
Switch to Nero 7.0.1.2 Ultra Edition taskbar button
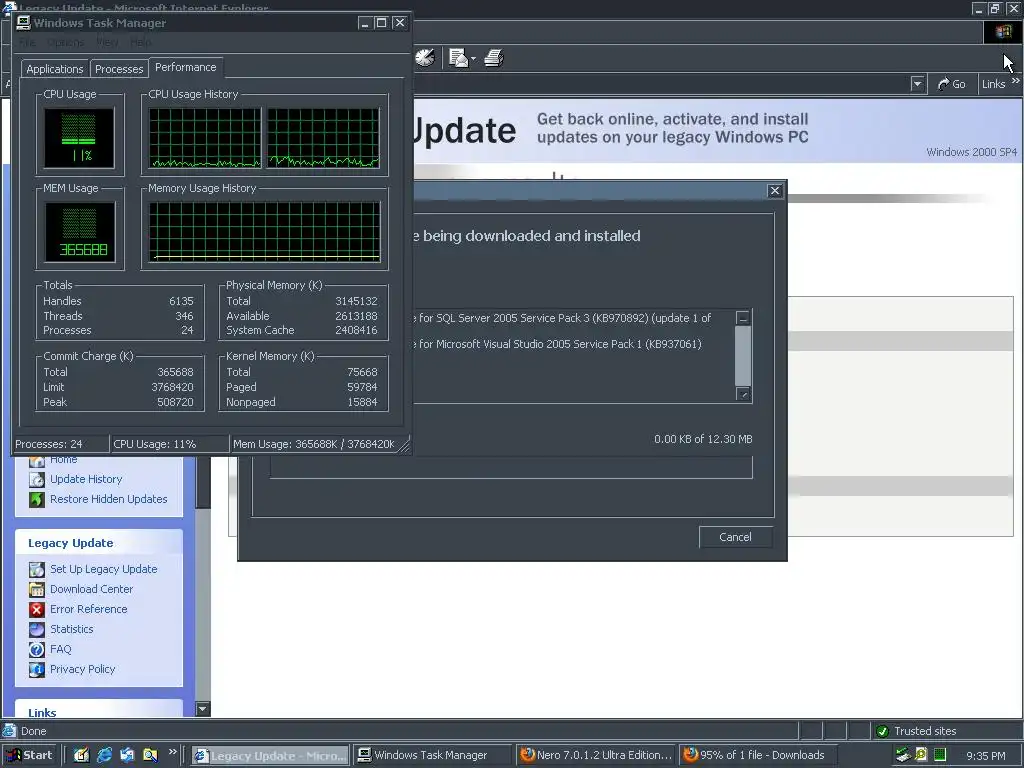[x=596, y=755]
